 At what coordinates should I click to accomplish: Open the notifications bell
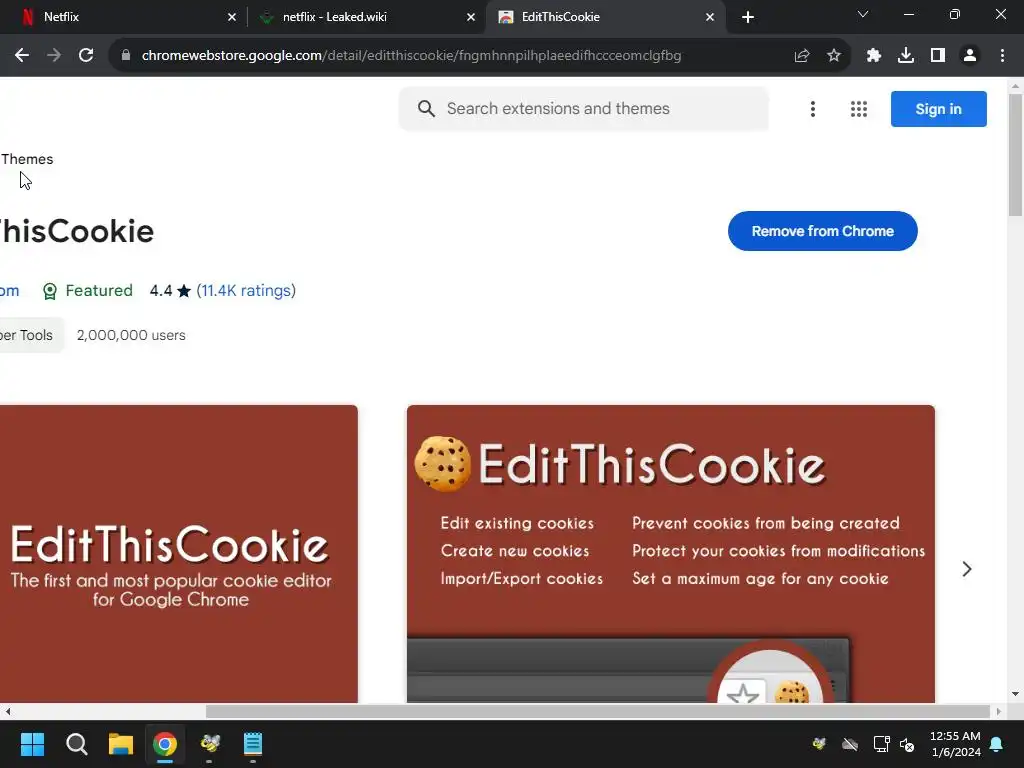click(996, 744)
